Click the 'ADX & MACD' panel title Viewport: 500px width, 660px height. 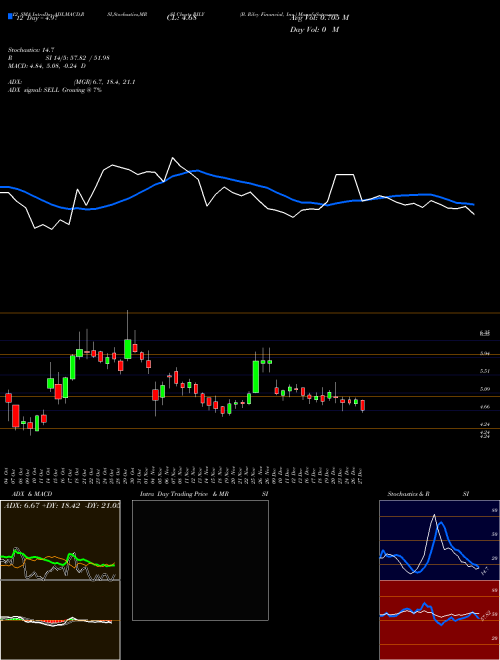[x=32, y=494]
